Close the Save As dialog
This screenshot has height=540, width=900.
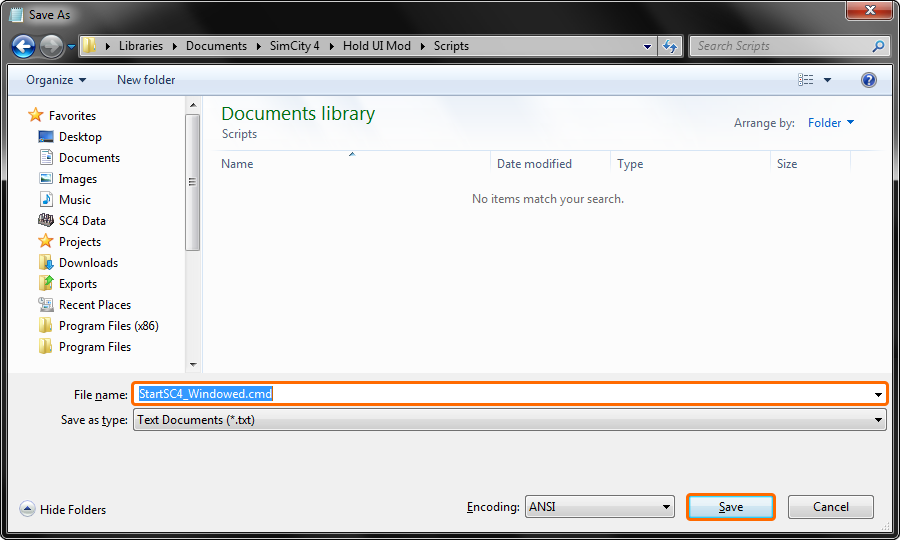[870, 10]
